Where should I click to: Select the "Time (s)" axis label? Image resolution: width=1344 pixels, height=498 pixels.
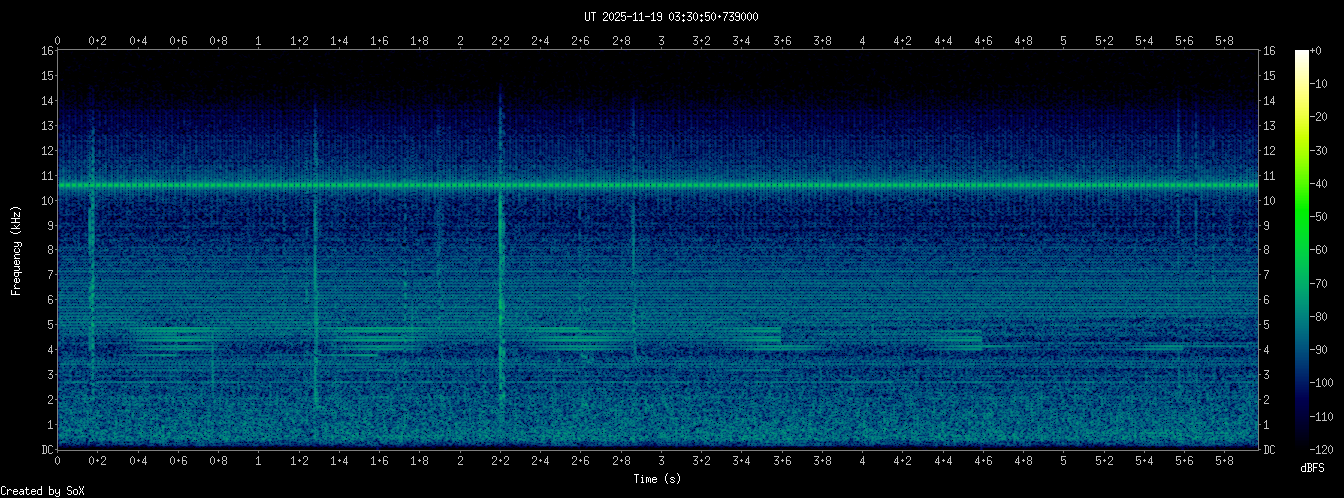(657, 479)
